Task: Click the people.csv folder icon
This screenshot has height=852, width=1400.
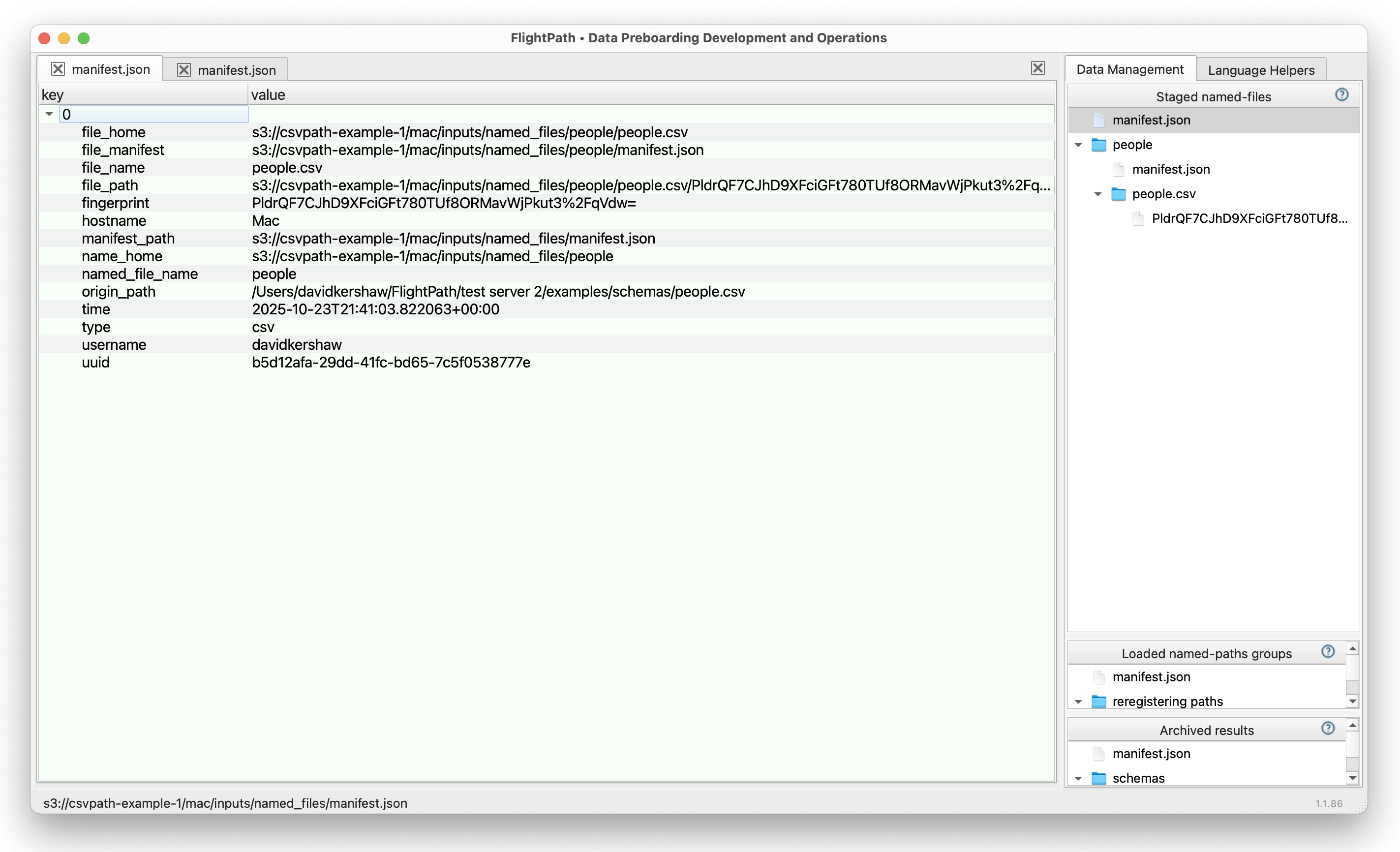Action: [x=1118, y=194]
